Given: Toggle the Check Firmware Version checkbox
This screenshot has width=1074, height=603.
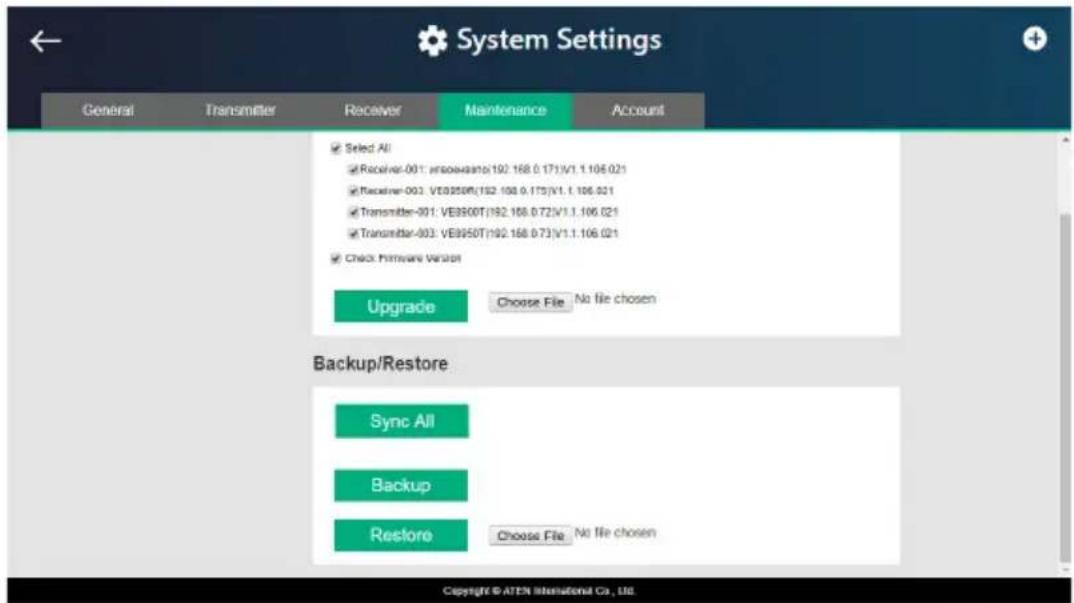Looking at the screenshot, I should pyautogui.click(x=336, y=258).
